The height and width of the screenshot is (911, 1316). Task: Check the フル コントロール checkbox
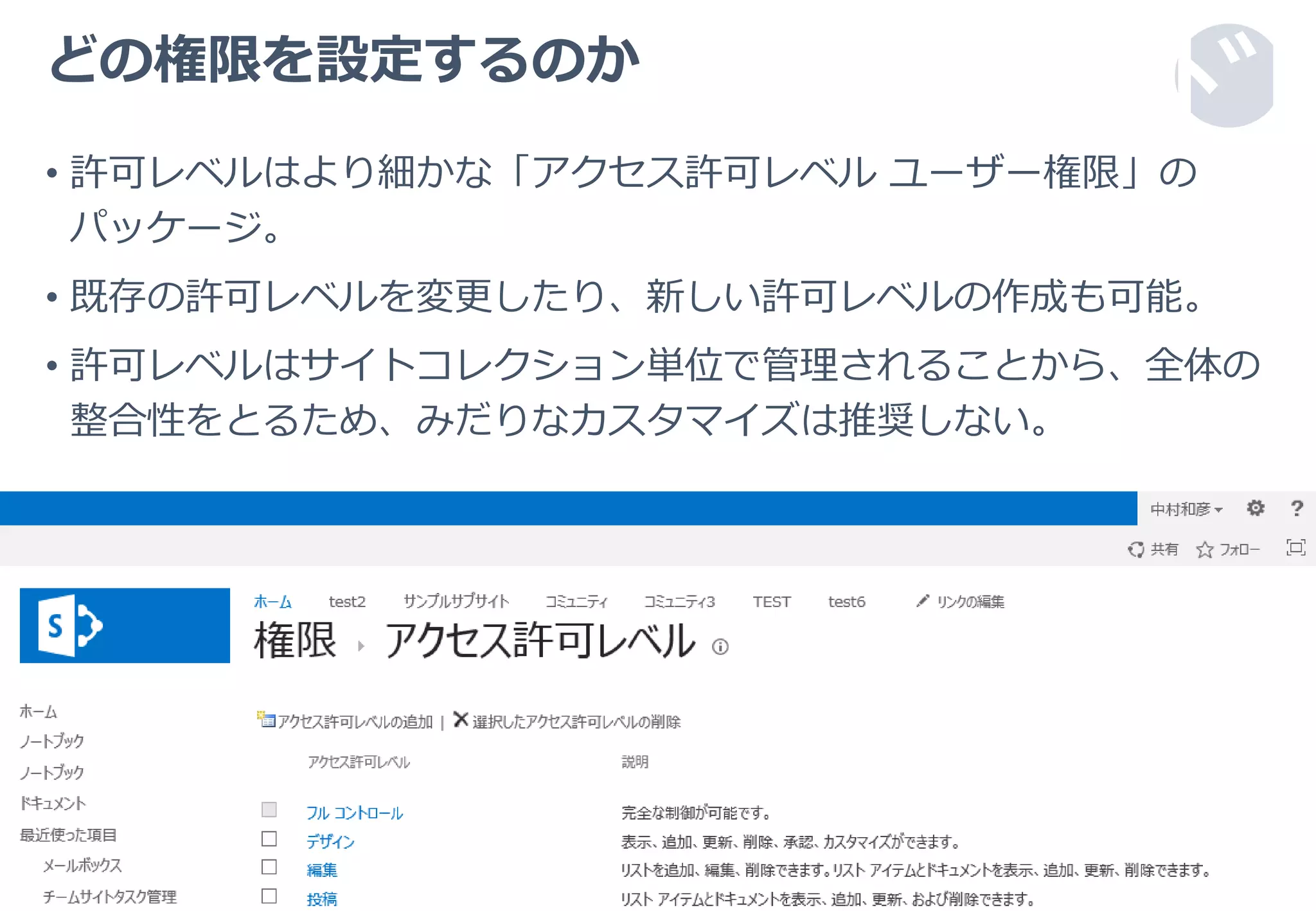coord(269,809)
